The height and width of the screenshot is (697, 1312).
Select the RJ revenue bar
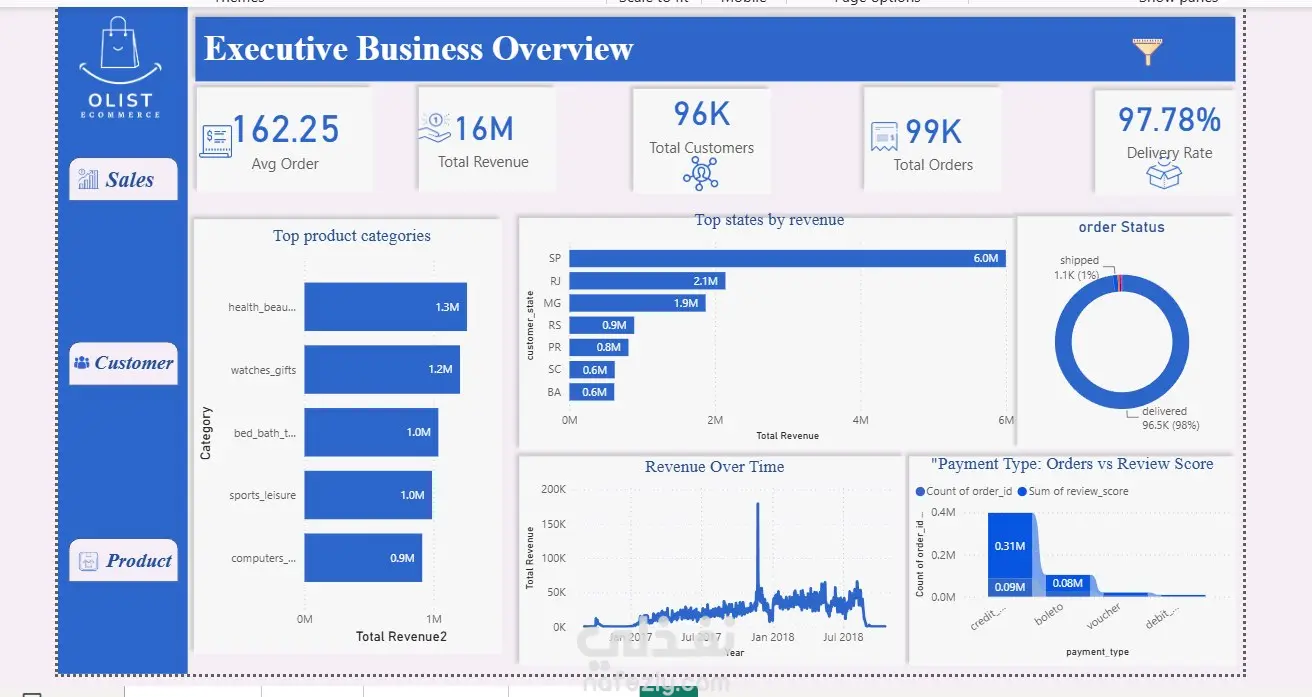coord(647,281)
